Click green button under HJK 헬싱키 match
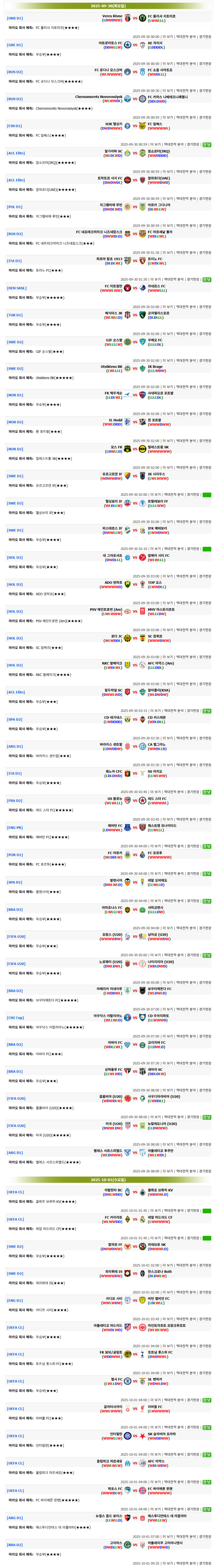Screen dimensions: 214x1568 tap(207, 145)
